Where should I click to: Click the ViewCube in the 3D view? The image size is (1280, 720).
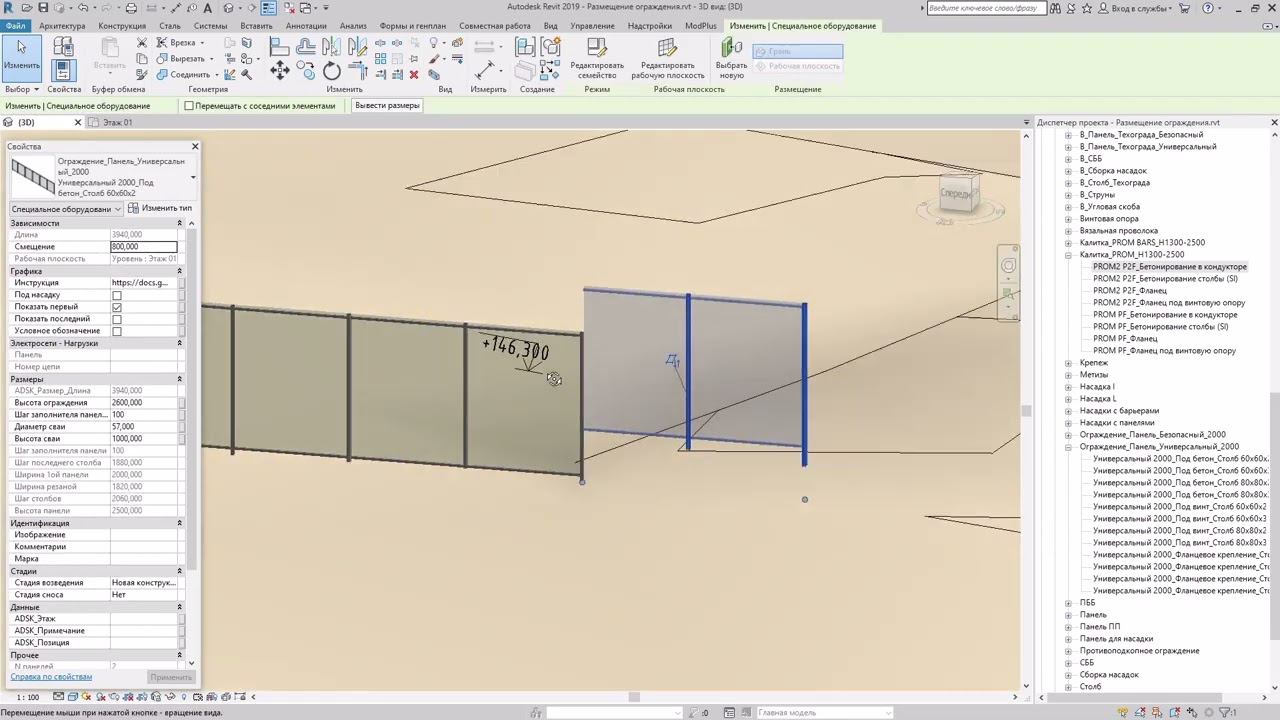tap(957, 193)
